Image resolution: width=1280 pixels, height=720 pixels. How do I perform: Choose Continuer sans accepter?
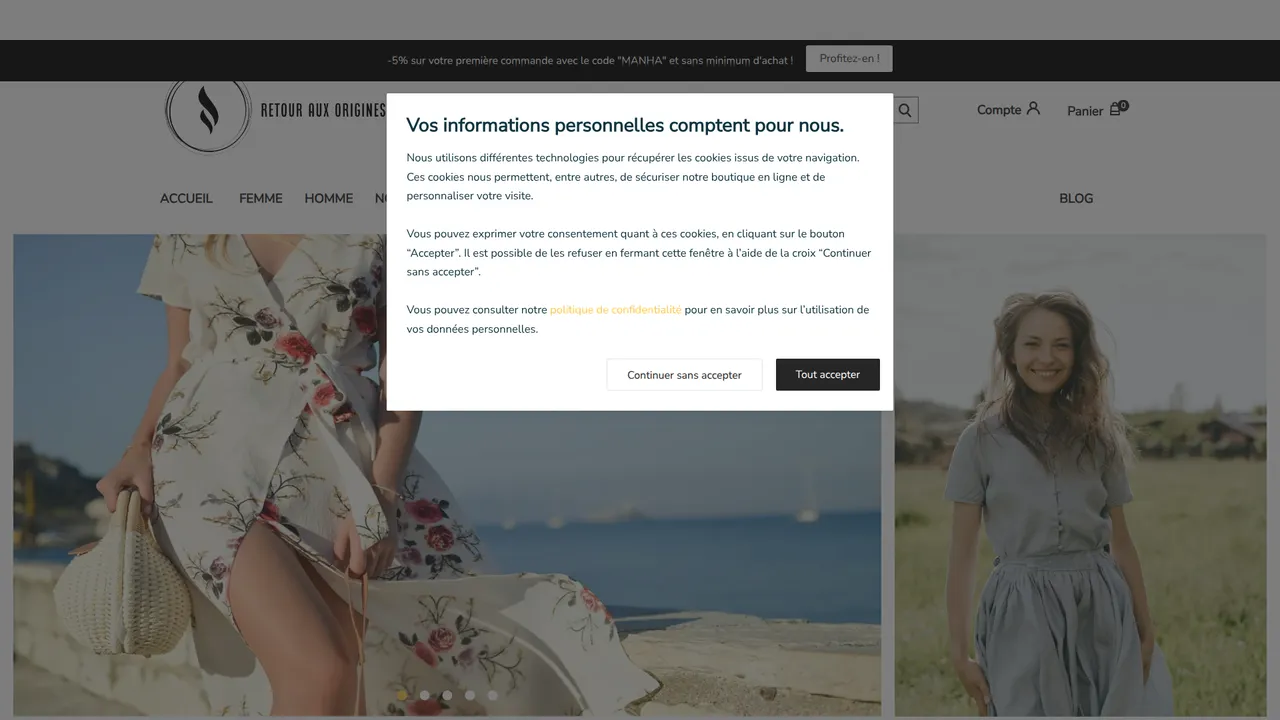point(684,375)
